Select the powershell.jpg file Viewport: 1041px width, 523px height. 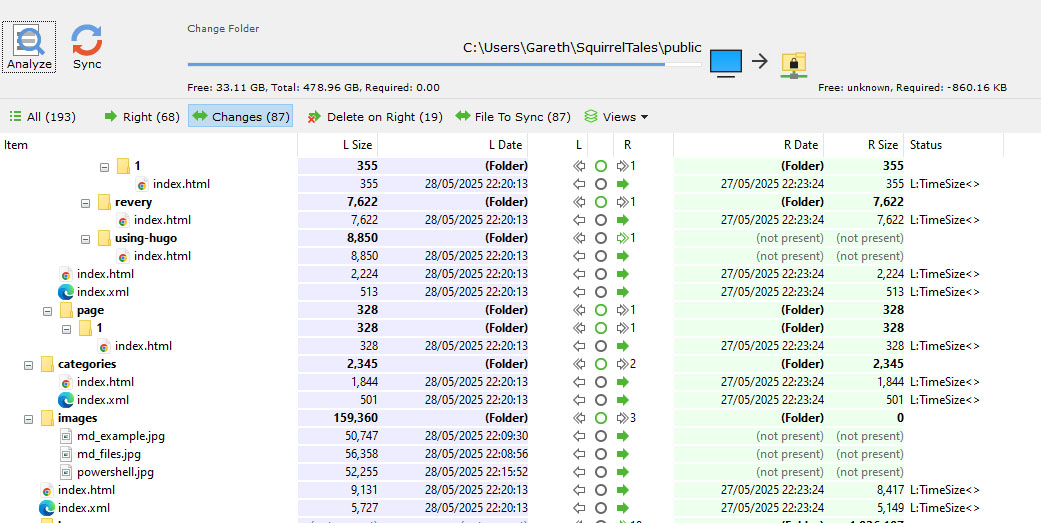[116, 472]
